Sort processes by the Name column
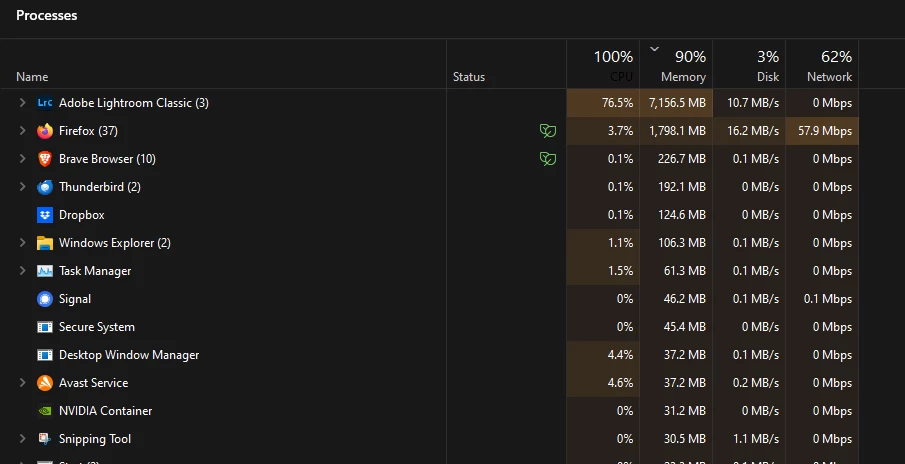The image size is (905, 464). click(32, 77)
